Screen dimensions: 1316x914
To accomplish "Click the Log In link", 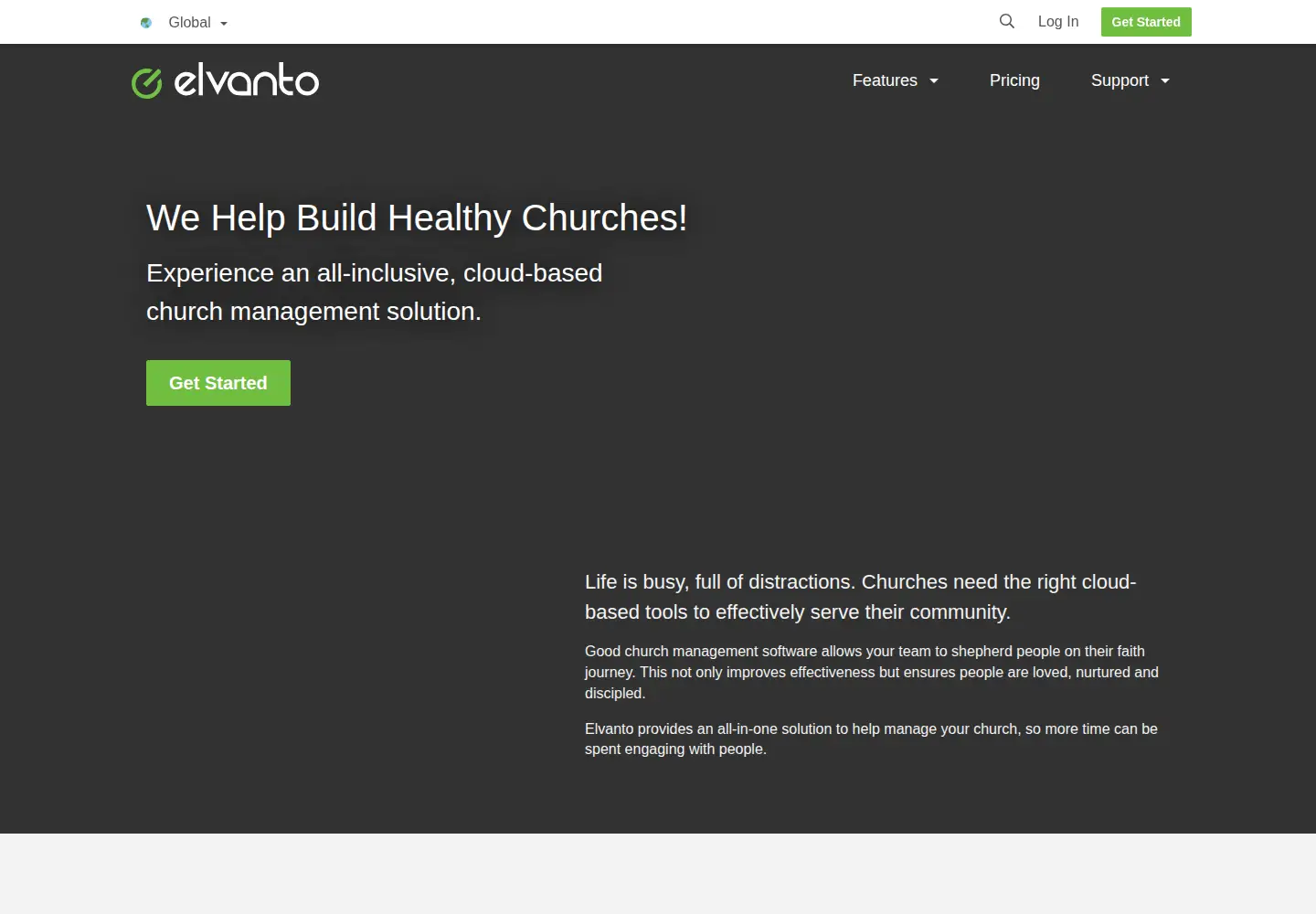I will click(1058, 22).
